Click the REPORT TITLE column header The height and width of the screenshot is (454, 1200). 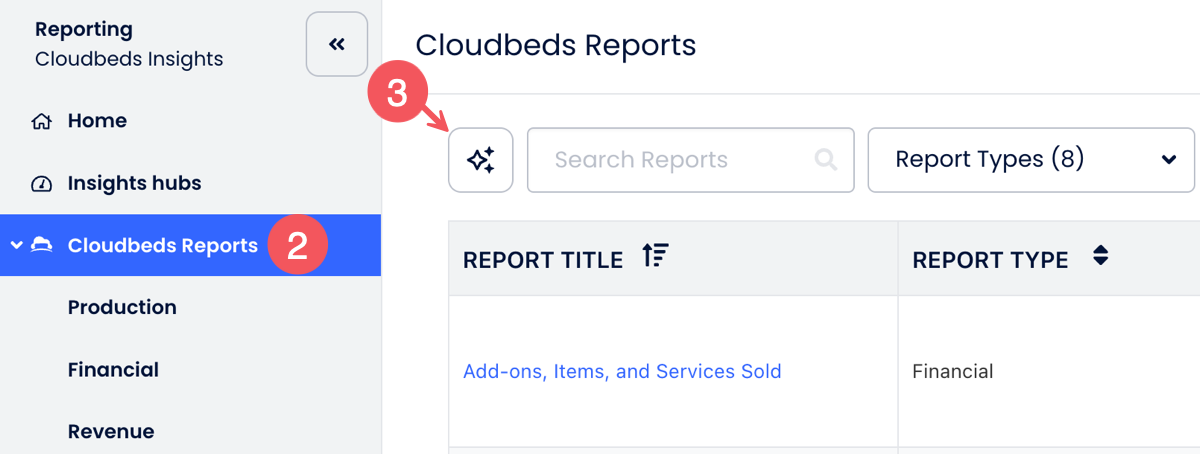click(x=543, y=260)
